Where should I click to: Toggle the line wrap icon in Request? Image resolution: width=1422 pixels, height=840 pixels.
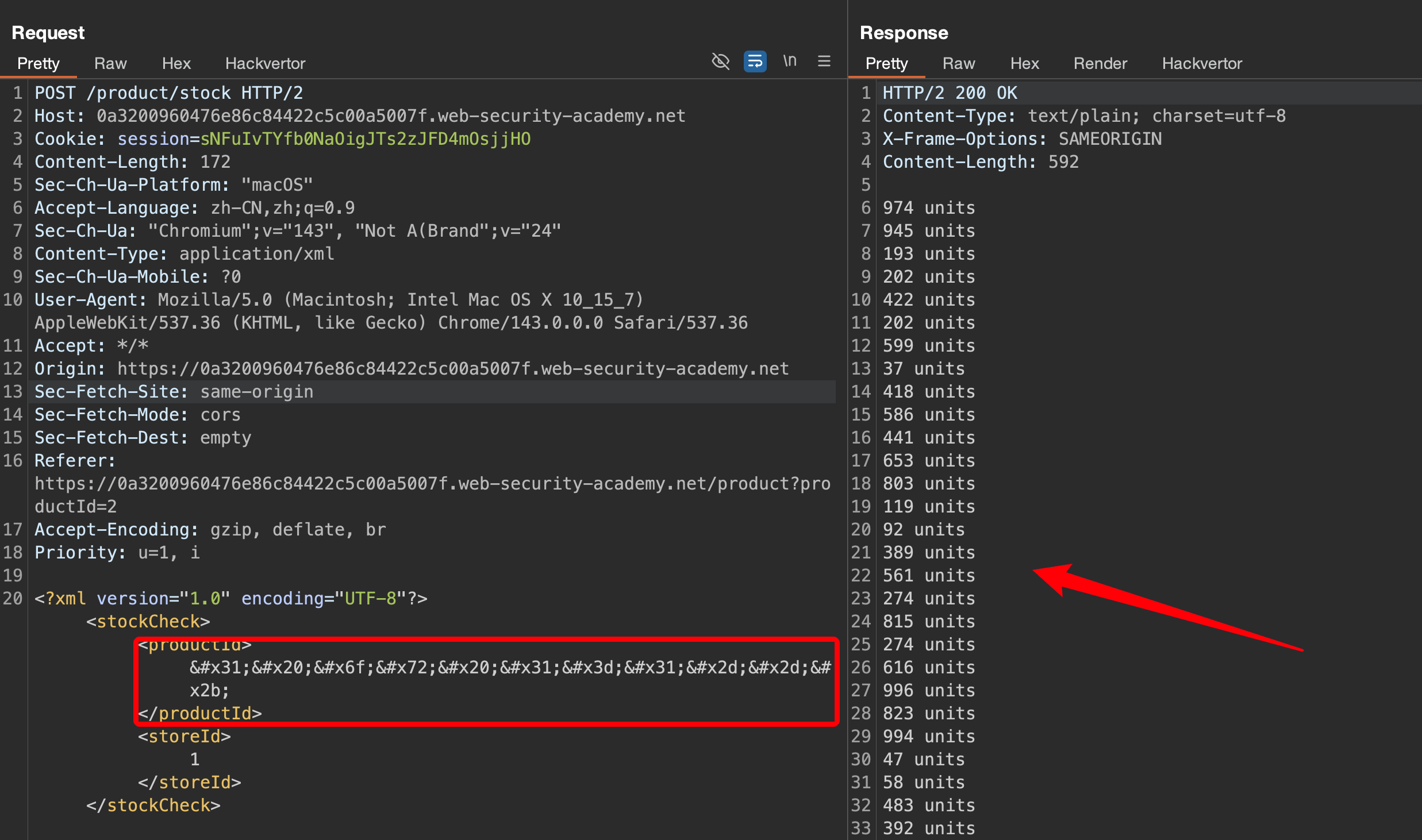(x=755, y=61)
